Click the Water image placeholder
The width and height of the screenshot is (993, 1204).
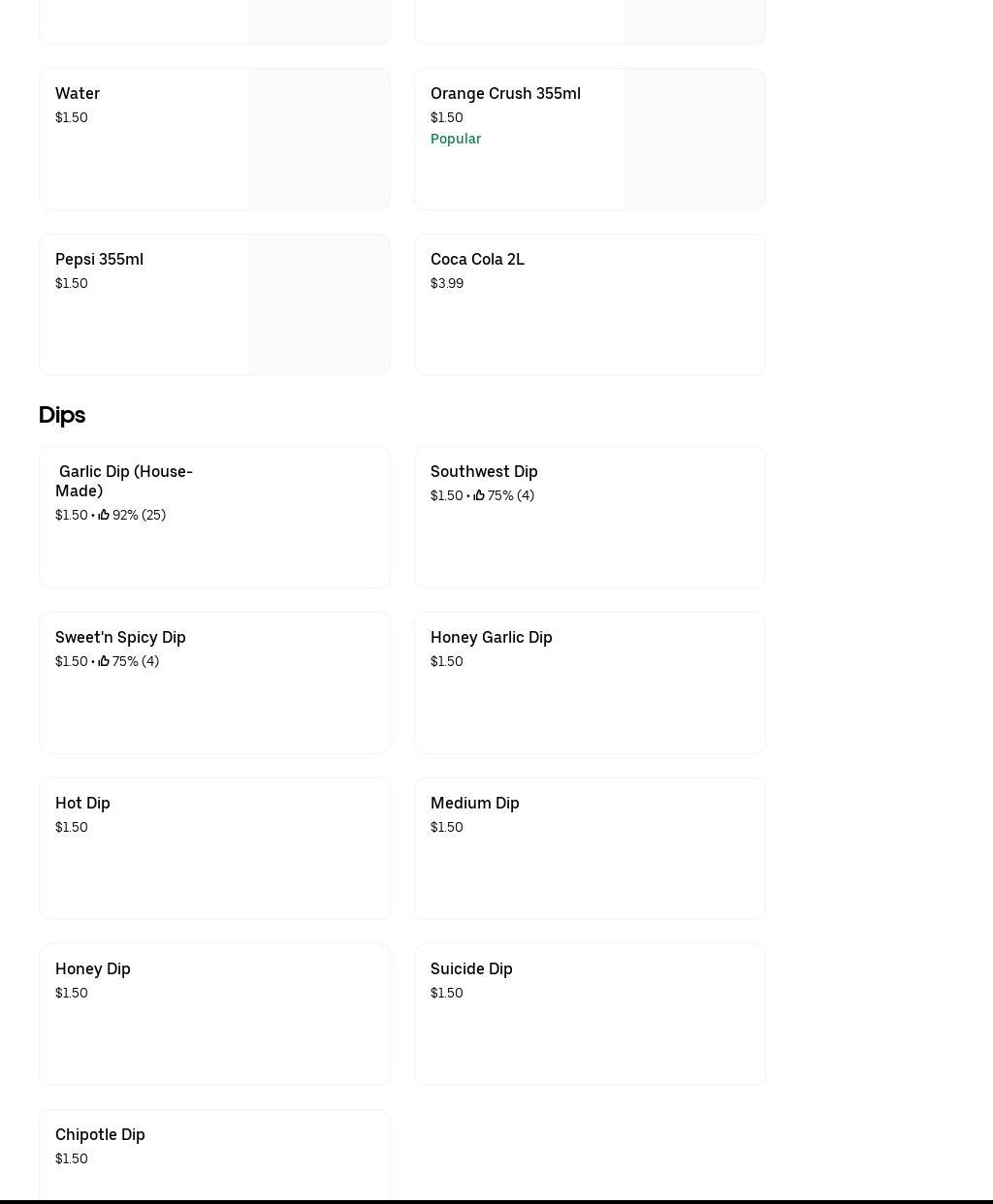pos(319,139)
